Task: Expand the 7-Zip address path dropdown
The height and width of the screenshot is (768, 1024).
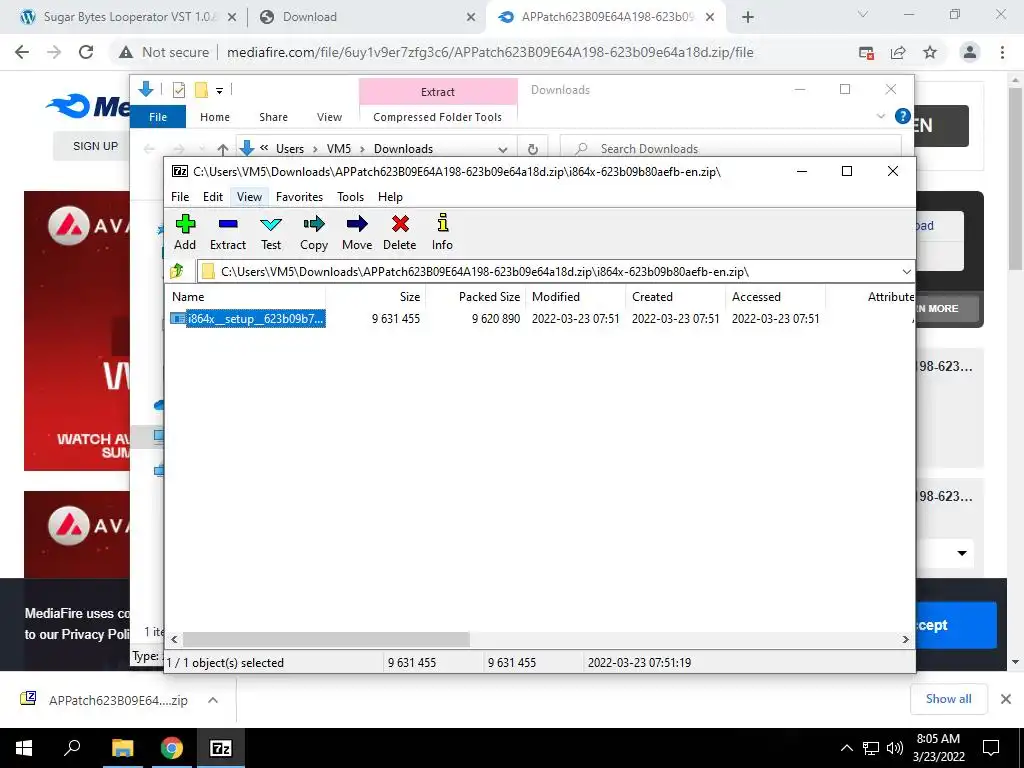Action: (906, 272)
